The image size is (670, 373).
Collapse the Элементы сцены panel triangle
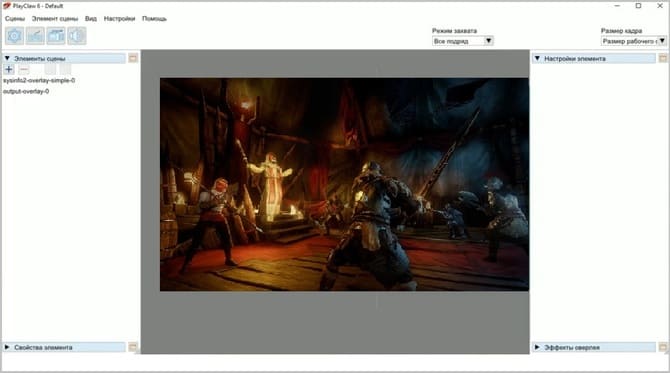pos(7,58)
